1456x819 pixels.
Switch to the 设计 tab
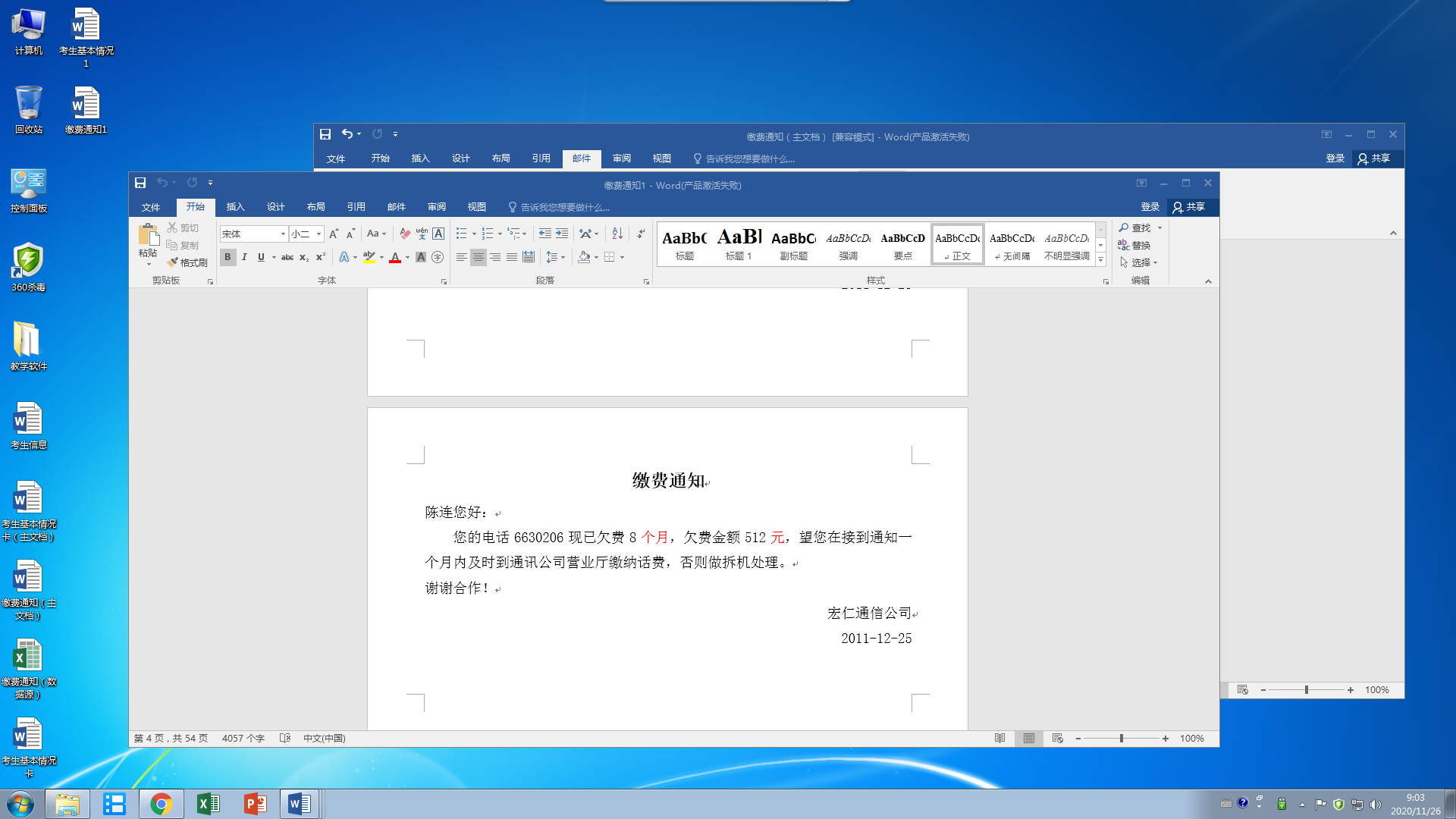[276, 207]
